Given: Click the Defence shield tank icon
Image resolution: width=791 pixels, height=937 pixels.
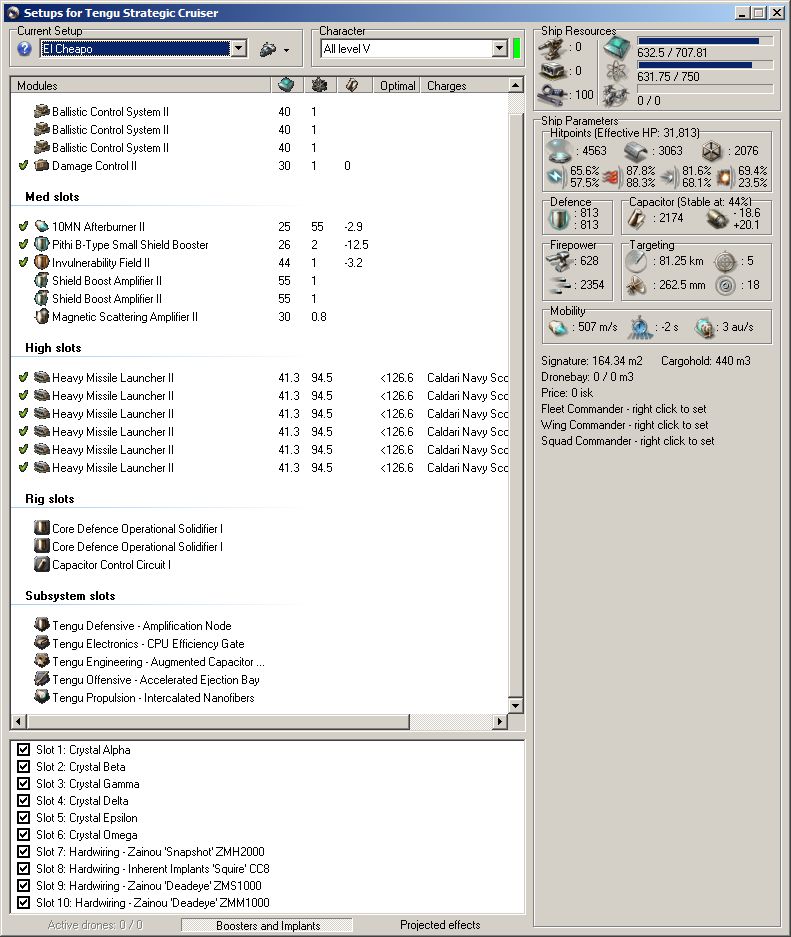Looking at the screenshot, I should [x=559, y=219].
